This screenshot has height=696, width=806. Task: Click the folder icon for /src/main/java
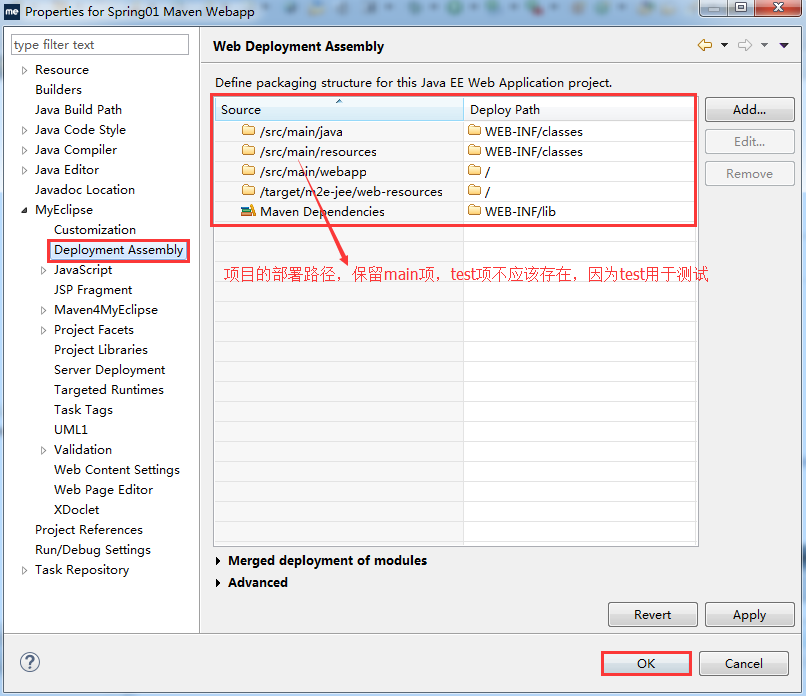tap(248, 130)
